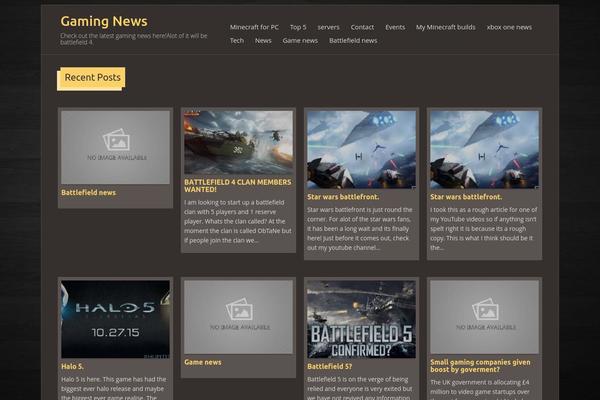Click excerpt 'Battlefield 5 is on the verge'
This screenshot has height=400, width=600.
coord(360,388)
